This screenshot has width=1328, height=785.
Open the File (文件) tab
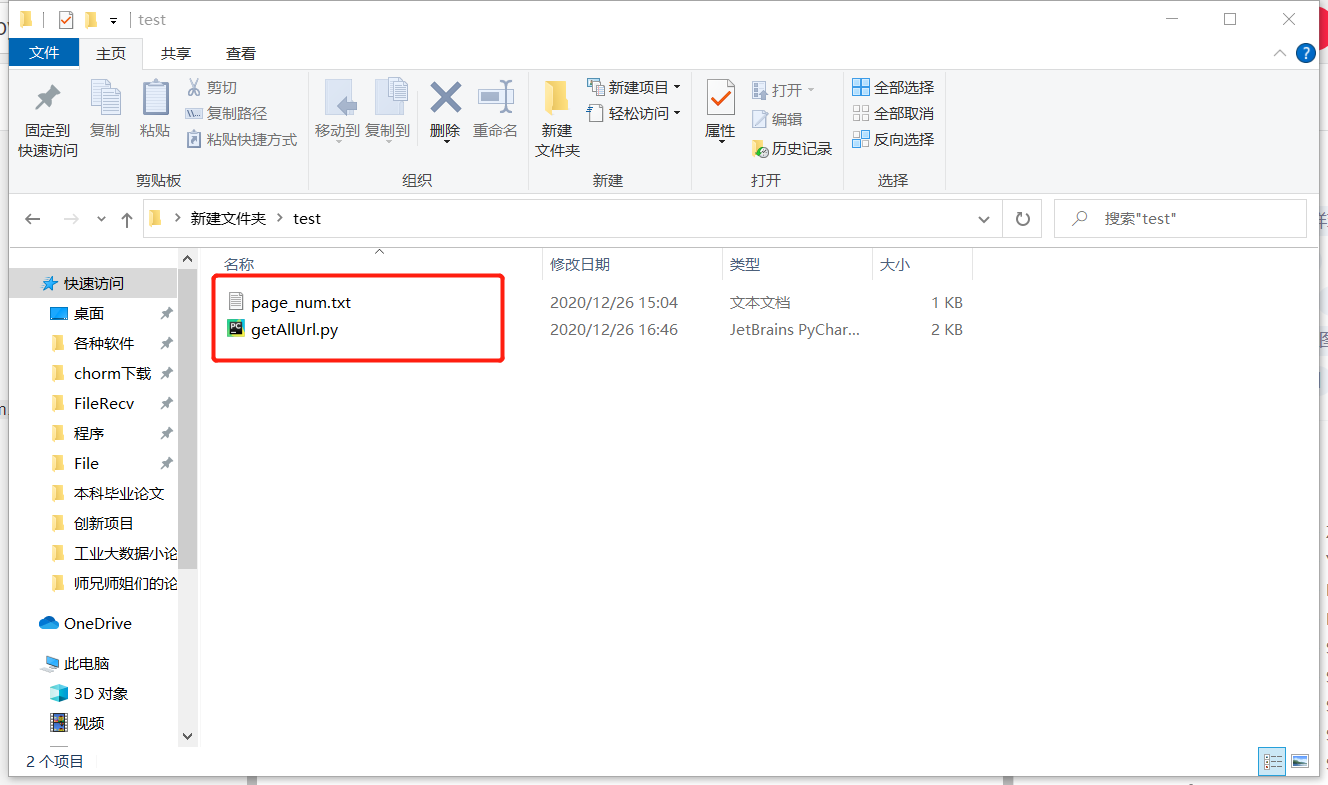click(44, 53)
